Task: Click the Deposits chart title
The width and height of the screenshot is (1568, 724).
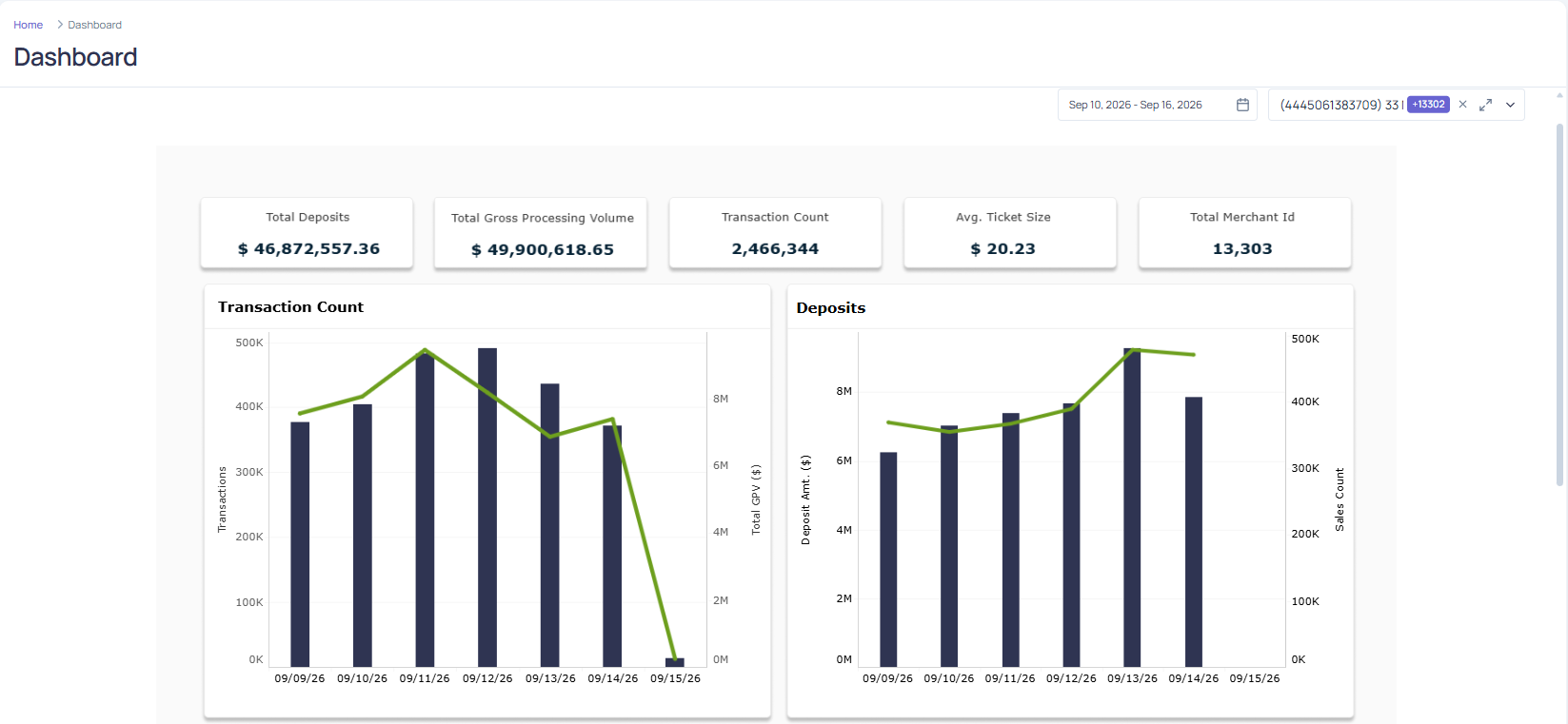Action: (x=831, y=308)
